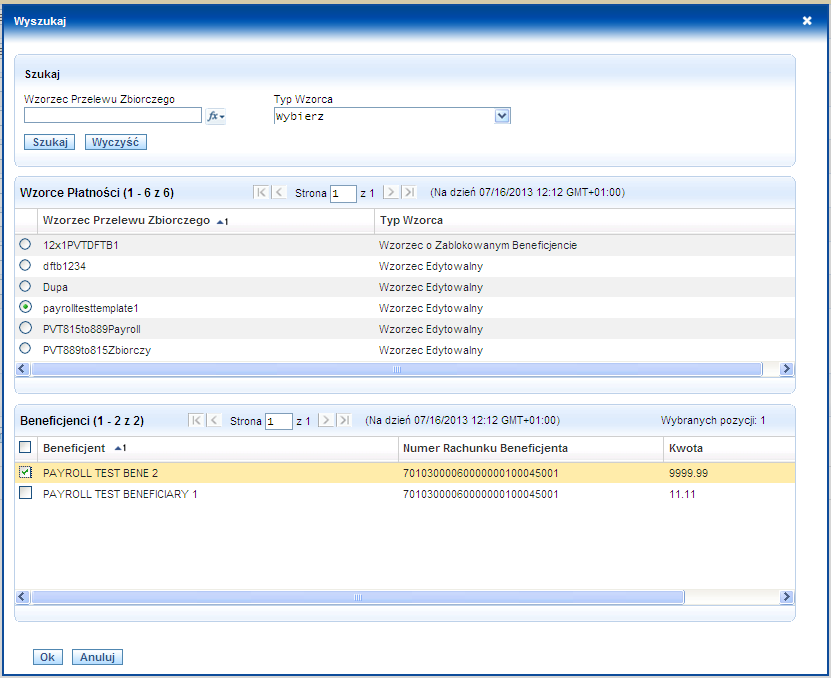Click the Strona page field in Wzorce Płatności
Image resolution: width=831 pixels, height=678 pixels.
coord(343,193)
